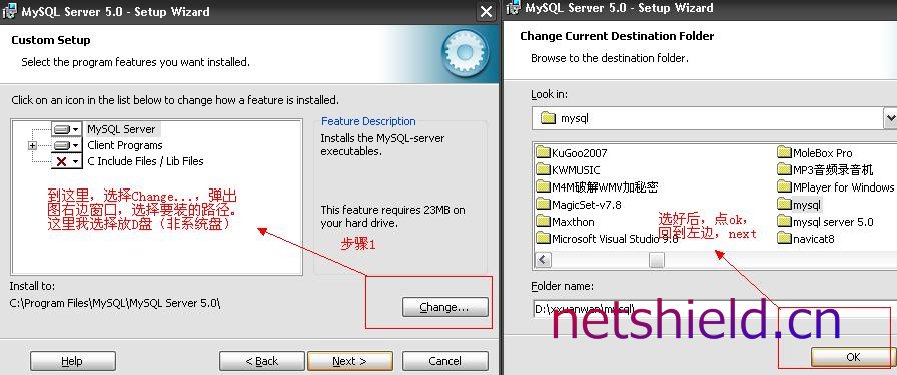Click the Change... button
Screen dimensions: 897x375
click(445, 307)
